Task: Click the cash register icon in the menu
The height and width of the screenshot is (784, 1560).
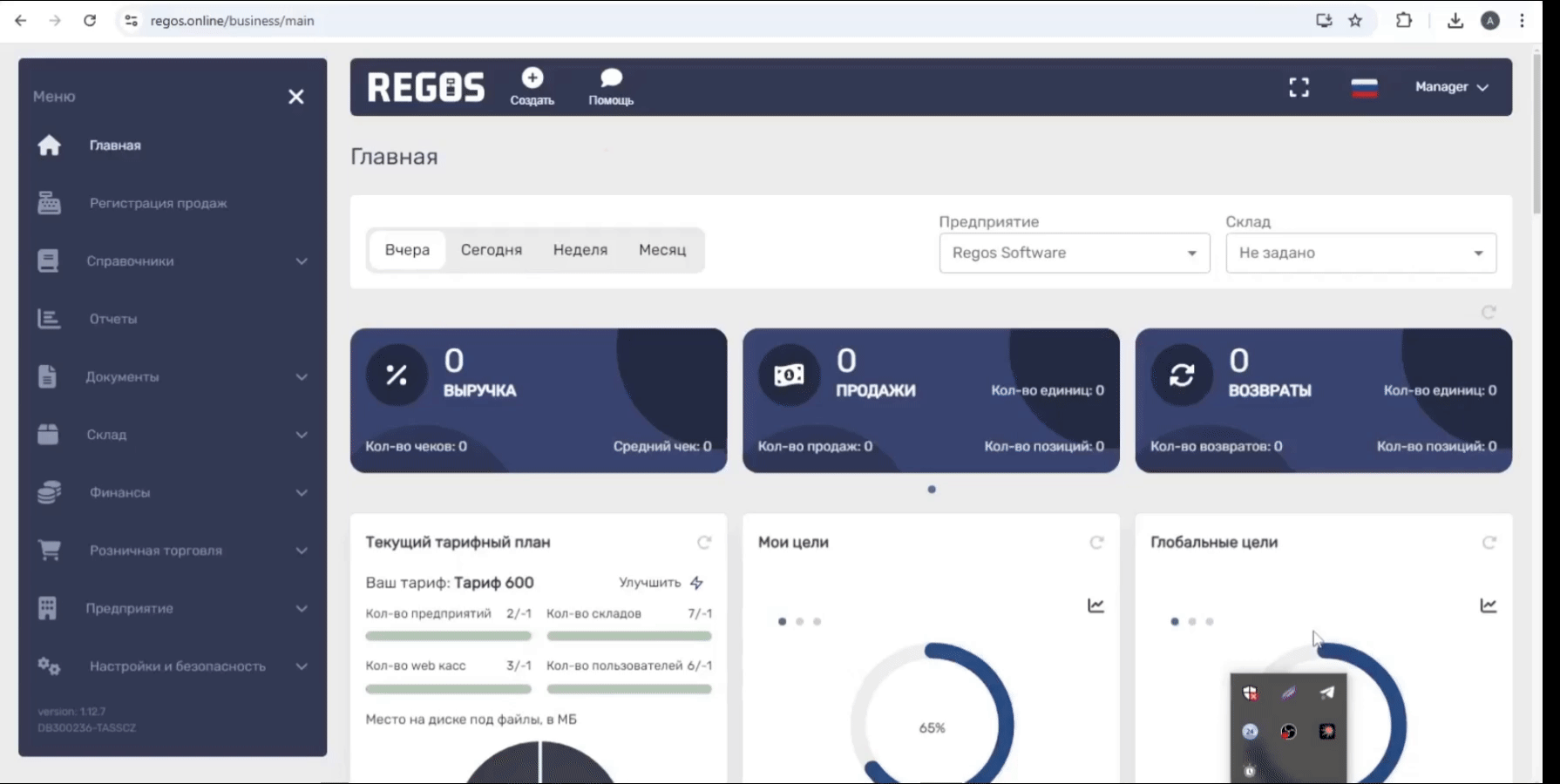Action: click(50, 203)
